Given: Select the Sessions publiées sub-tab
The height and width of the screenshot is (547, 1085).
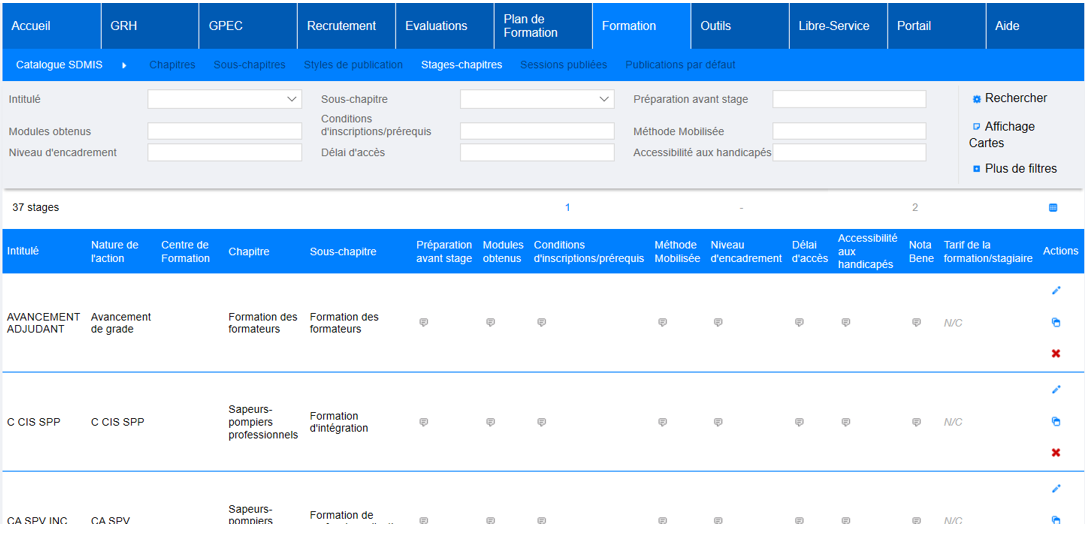Looking at the screenshot, I should 563,65.
